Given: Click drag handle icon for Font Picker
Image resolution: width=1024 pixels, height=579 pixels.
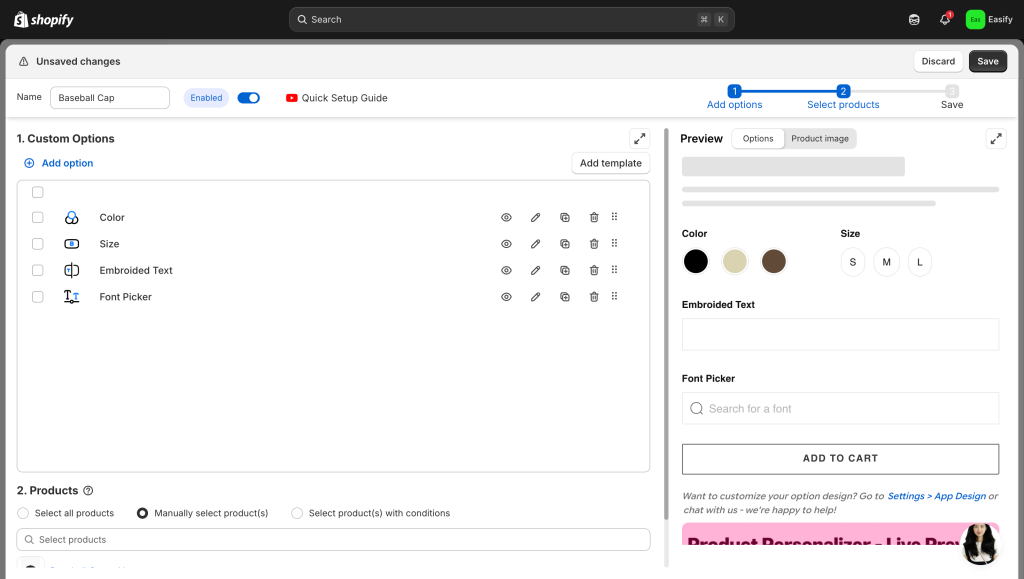Looking at the screenshot, I should (614, 296).
